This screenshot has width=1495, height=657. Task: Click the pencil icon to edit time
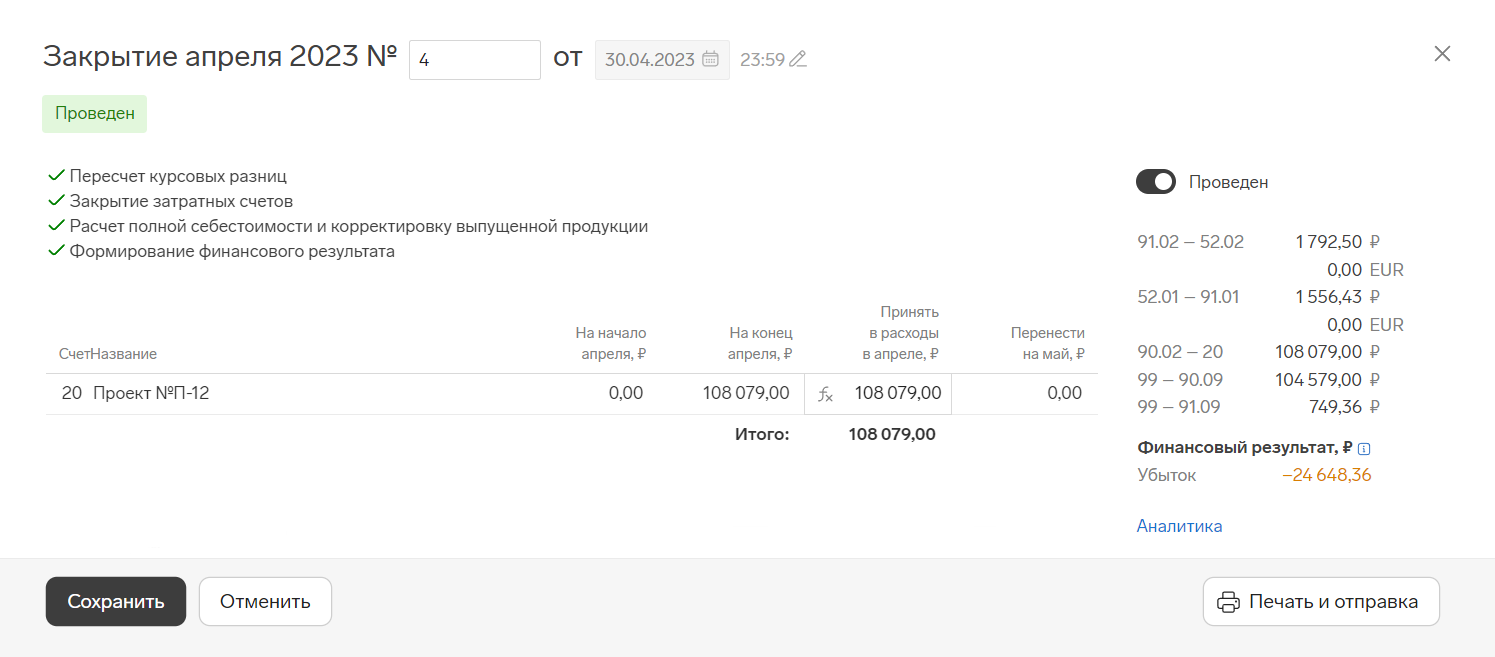click(797, 59)
